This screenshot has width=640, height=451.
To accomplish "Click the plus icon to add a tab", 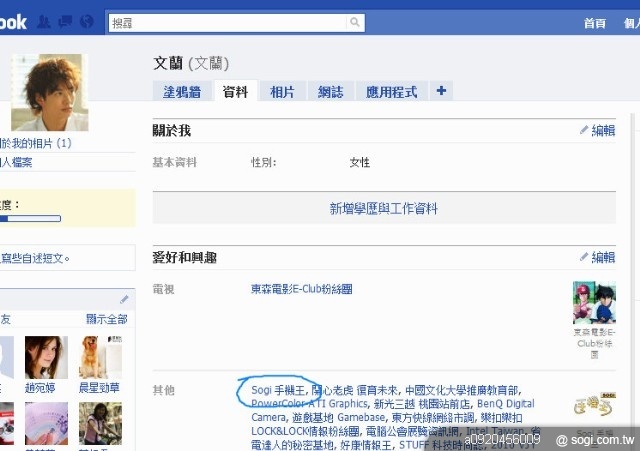I will pyautogui.click(x=441, y=91).
